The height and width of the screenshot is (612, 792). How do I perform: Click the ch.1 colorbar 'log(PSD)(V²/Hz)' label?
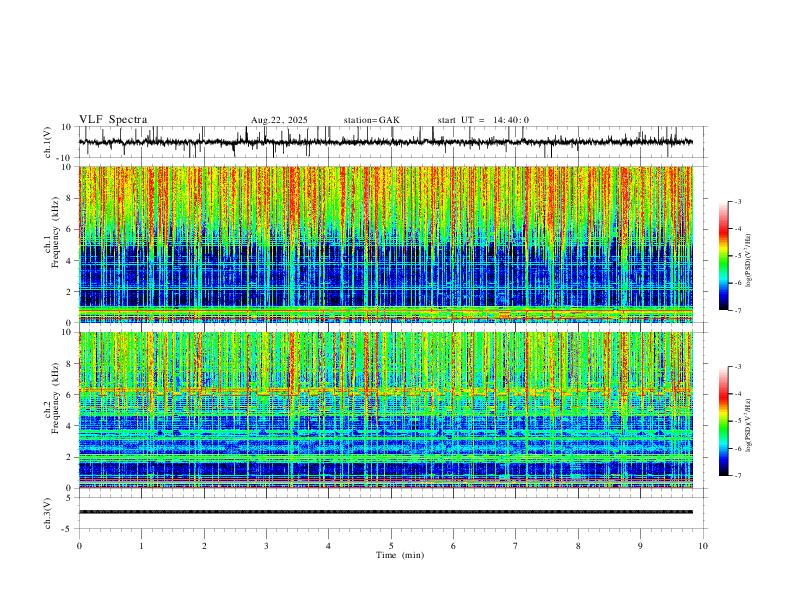[748, 261]
